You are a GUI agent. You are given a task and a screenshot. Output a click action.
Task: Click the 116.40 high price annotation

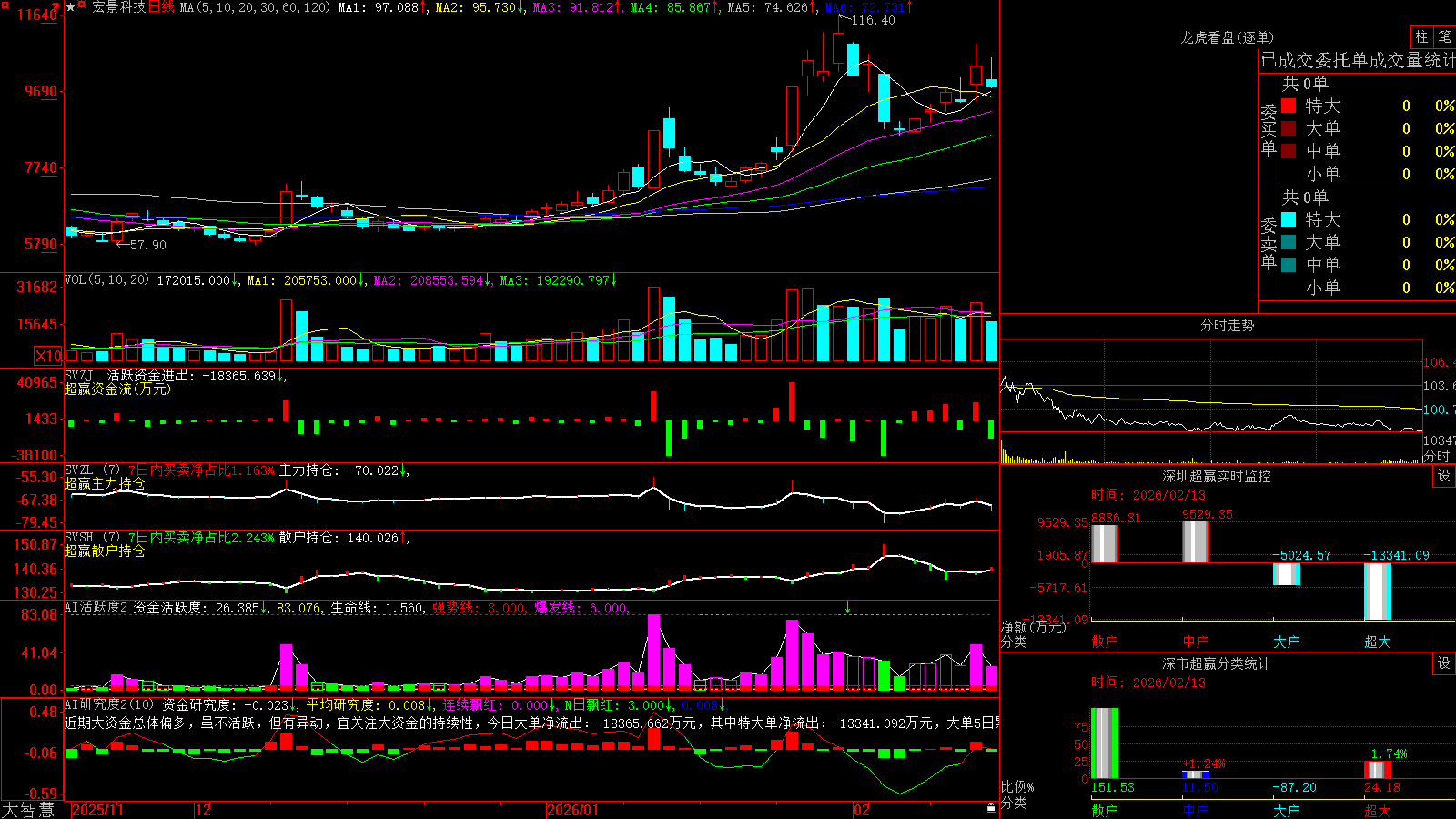click(873, 20)
